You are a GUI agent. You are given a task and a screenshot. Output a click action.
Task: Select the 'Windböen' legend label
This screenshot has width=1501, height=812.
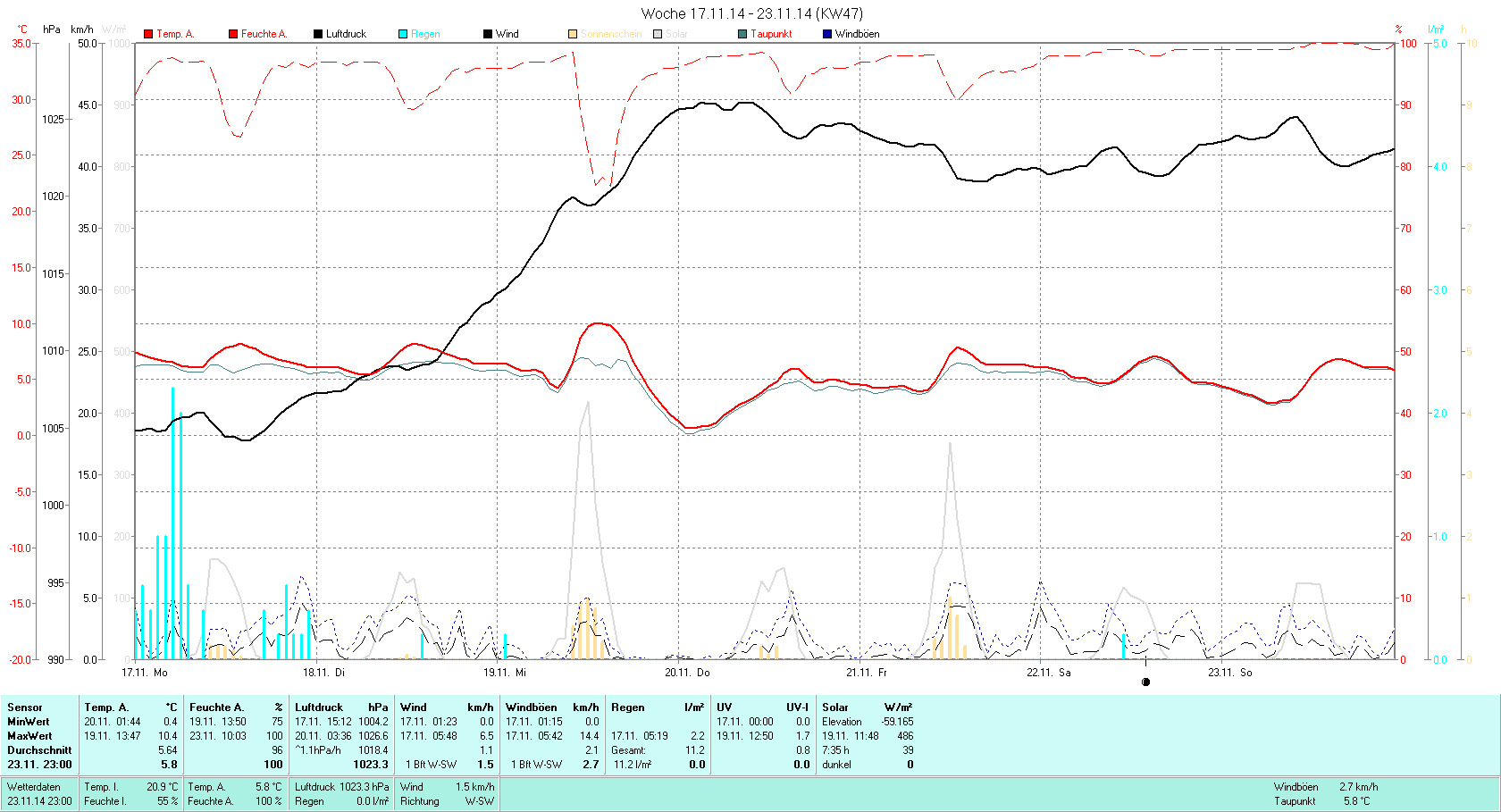coord(857,34)
